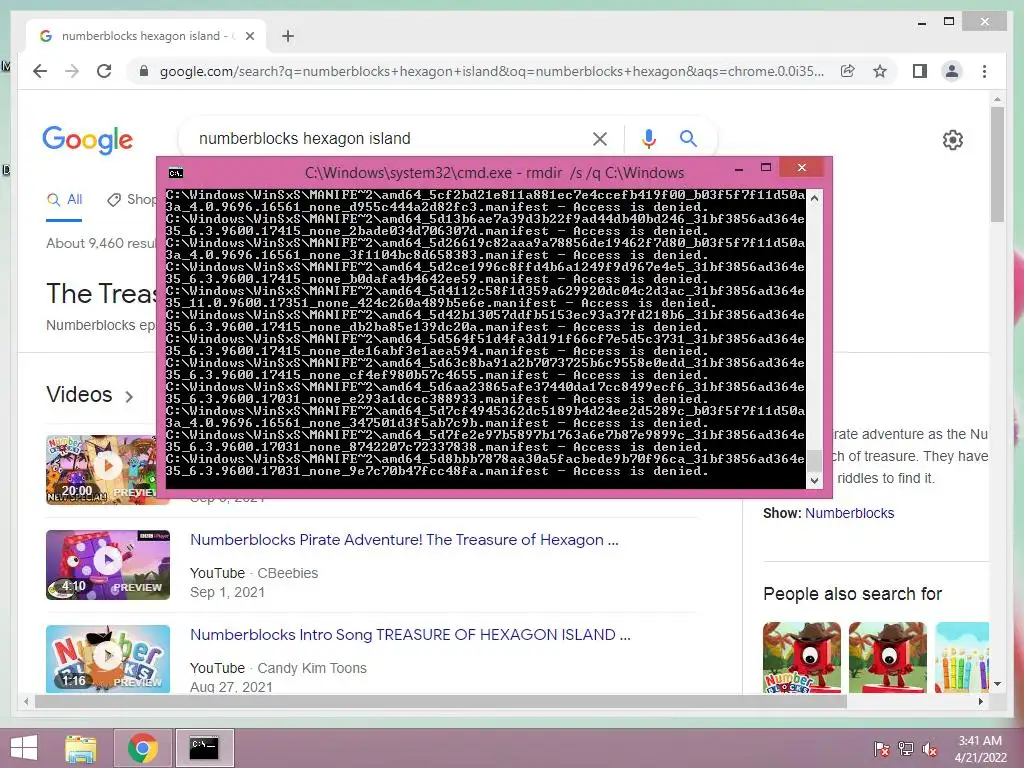Switch to Chrome on the taskbar
Image resolution: width=1024 pixels, height=768 pixels.
(x=142, y=748)
